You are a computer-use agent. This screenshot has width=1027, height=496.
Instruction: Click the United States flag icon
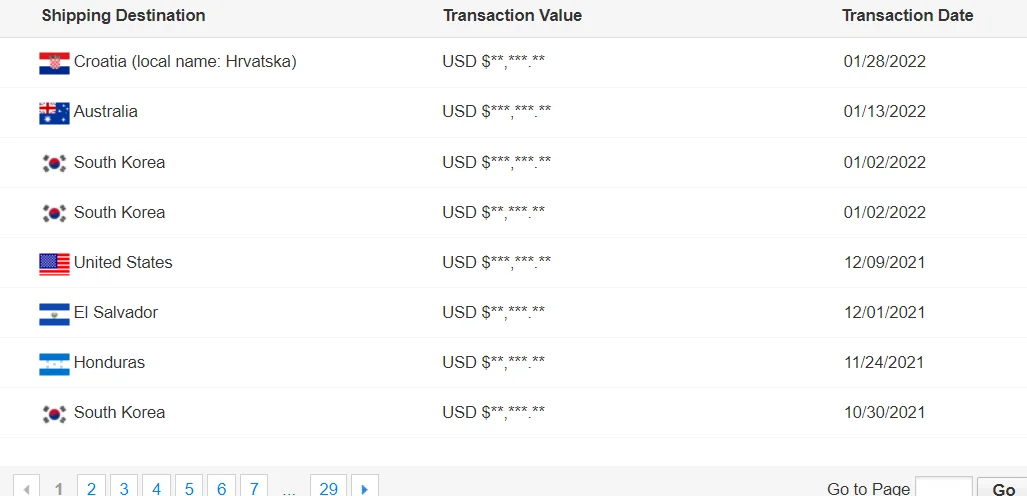(x=54, y=263)
